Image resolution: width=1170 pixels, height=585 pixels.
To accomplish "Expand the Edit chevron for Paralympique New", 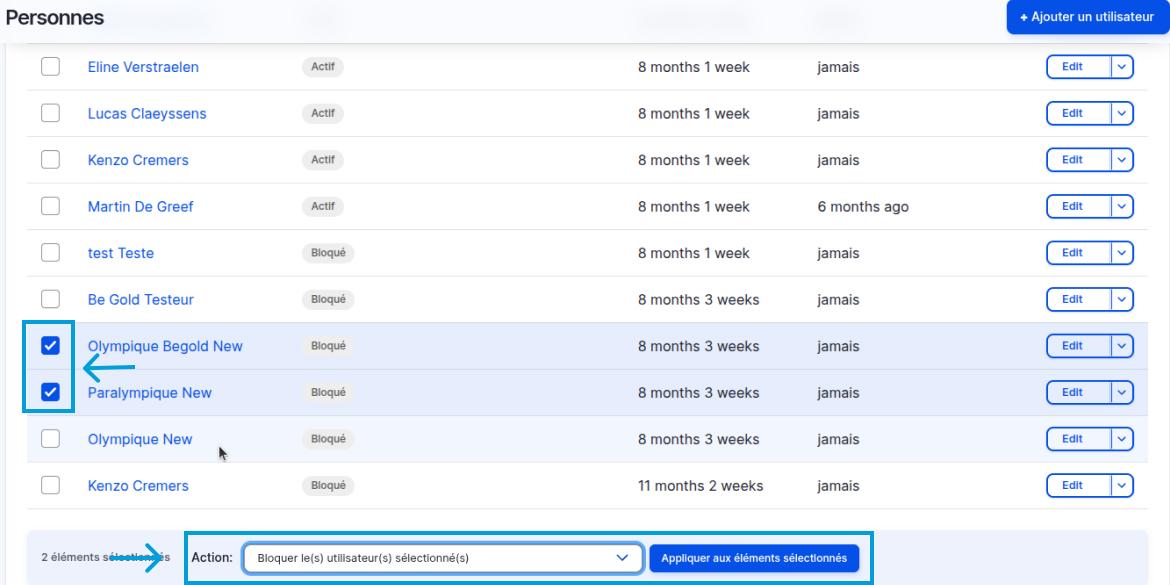I will point(1121,393).
